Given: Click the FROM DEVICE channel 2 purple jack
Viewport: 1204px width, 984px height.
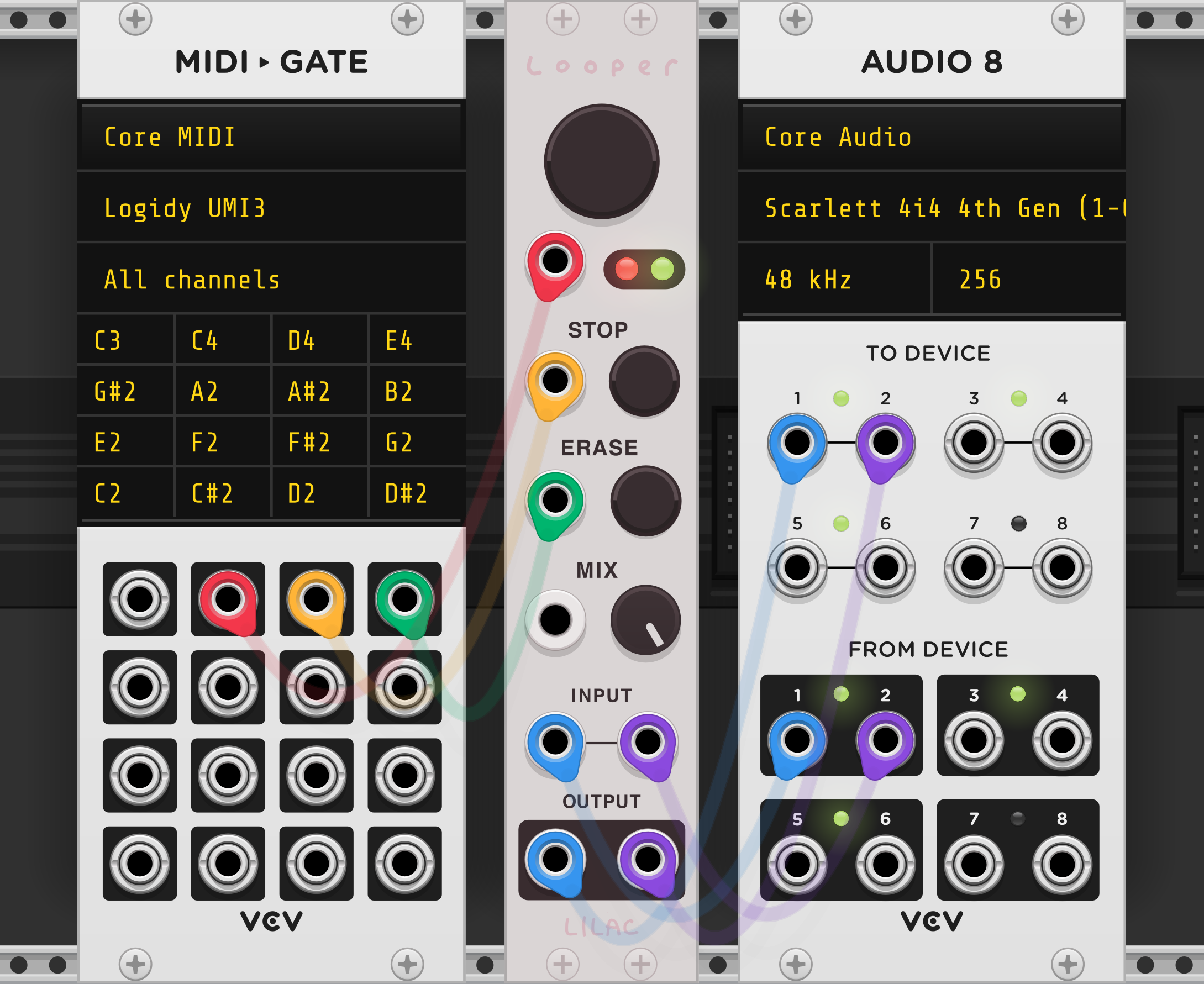Looking at the screenshot, I should pos(885,740).
